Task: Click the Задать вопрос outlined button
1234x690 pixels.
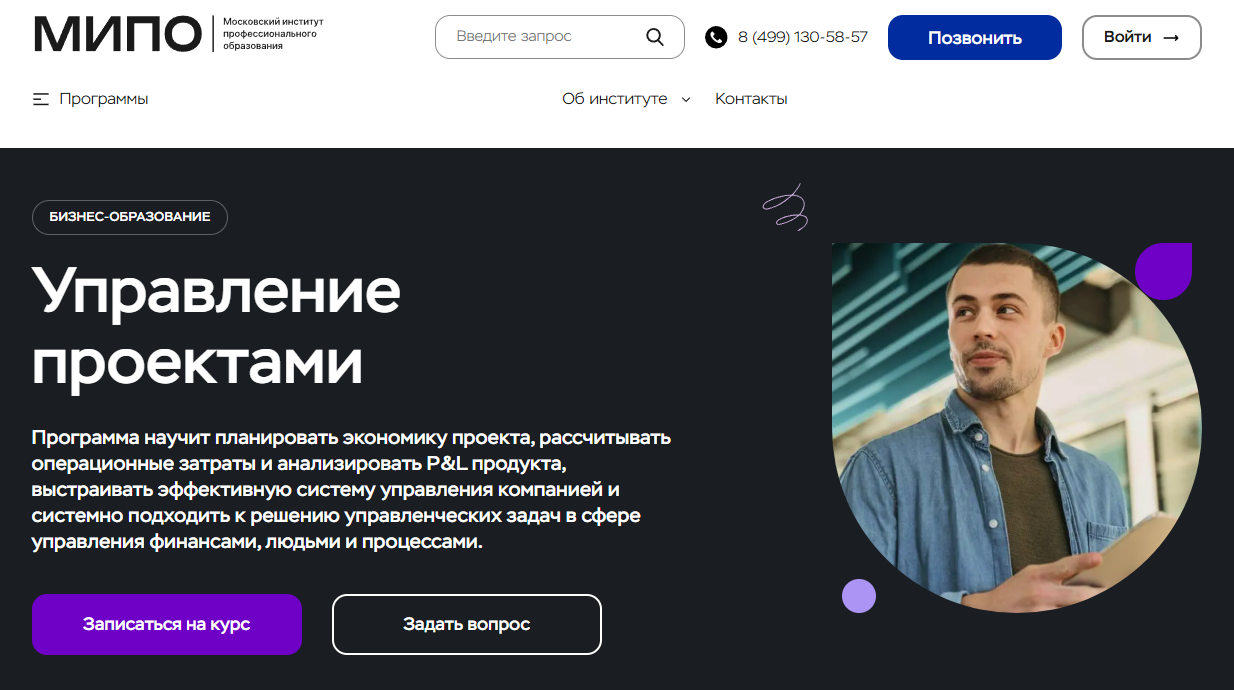Action: tap(467, 624)
